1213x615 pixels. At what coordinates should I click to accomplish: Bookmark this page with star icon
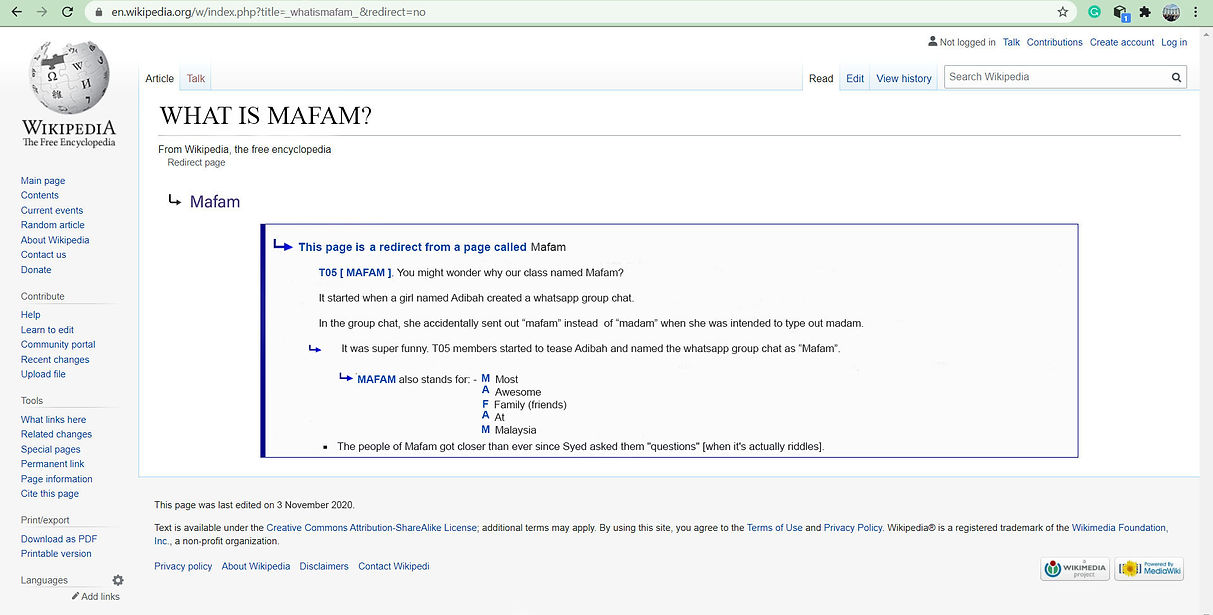[x=1063, y=12]
